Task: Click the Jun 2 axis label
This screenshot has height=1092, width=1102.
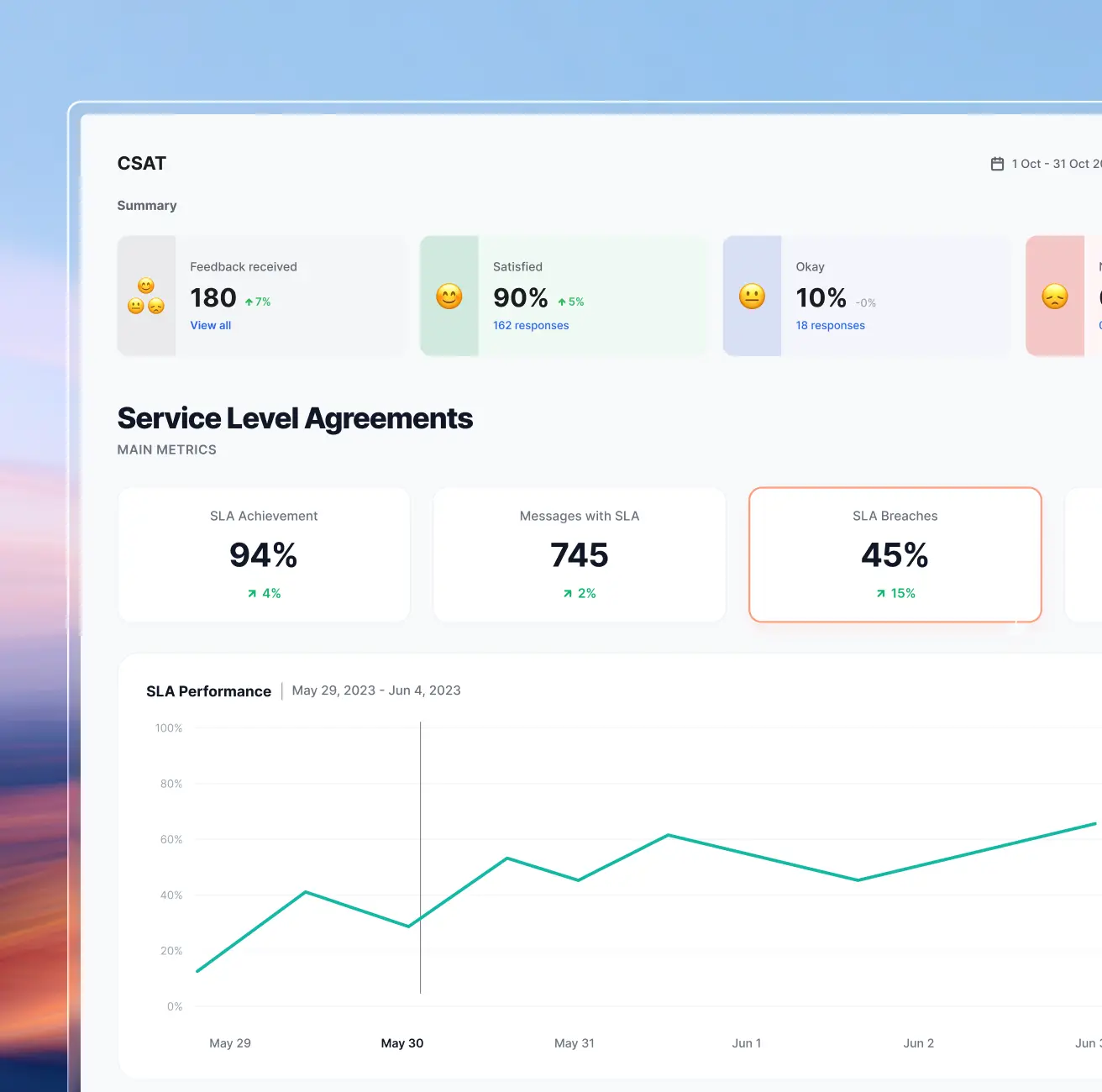Action: tap(919, 1043)
